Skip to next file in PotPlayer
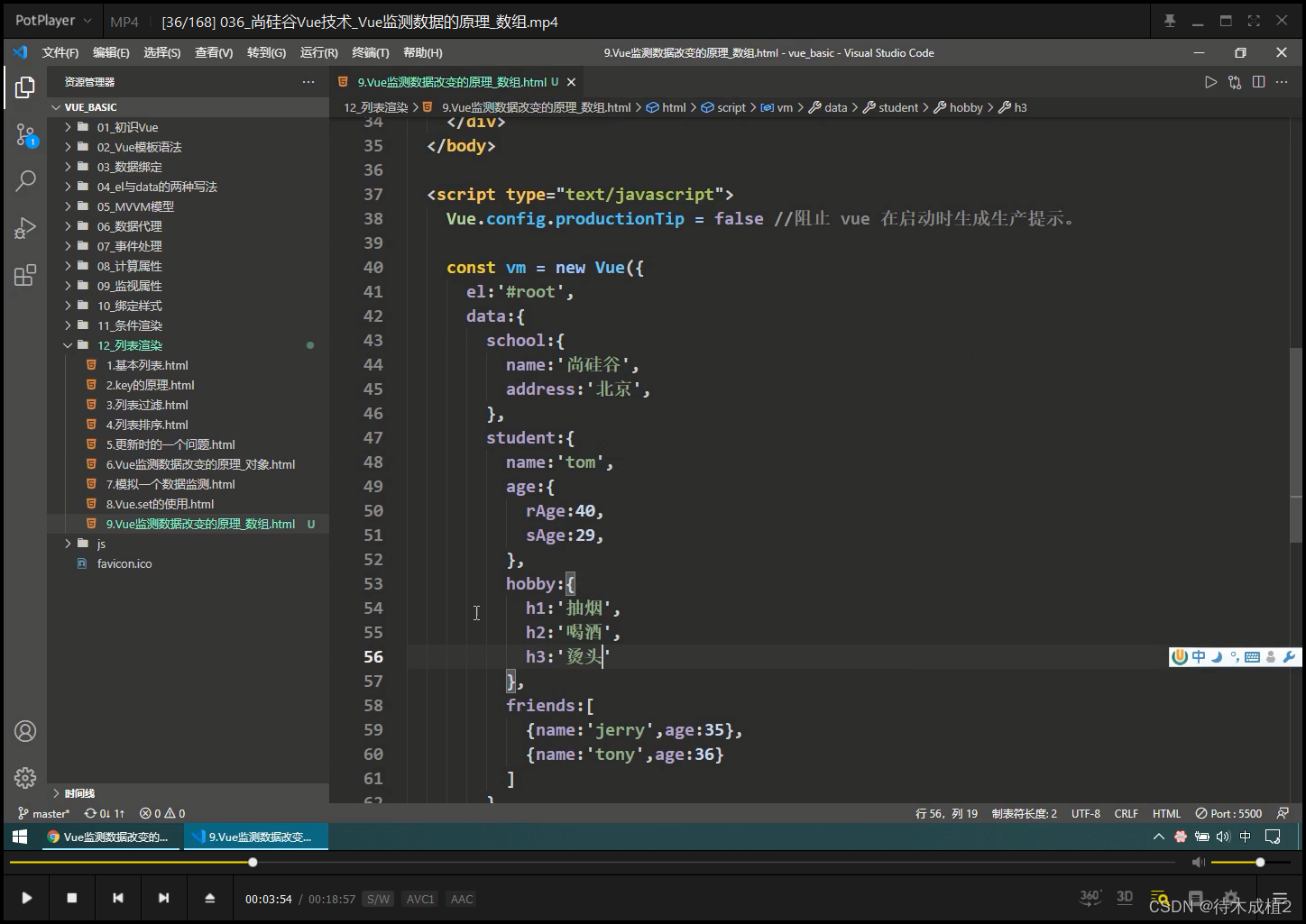The image size is (1306, 924). 163,898
